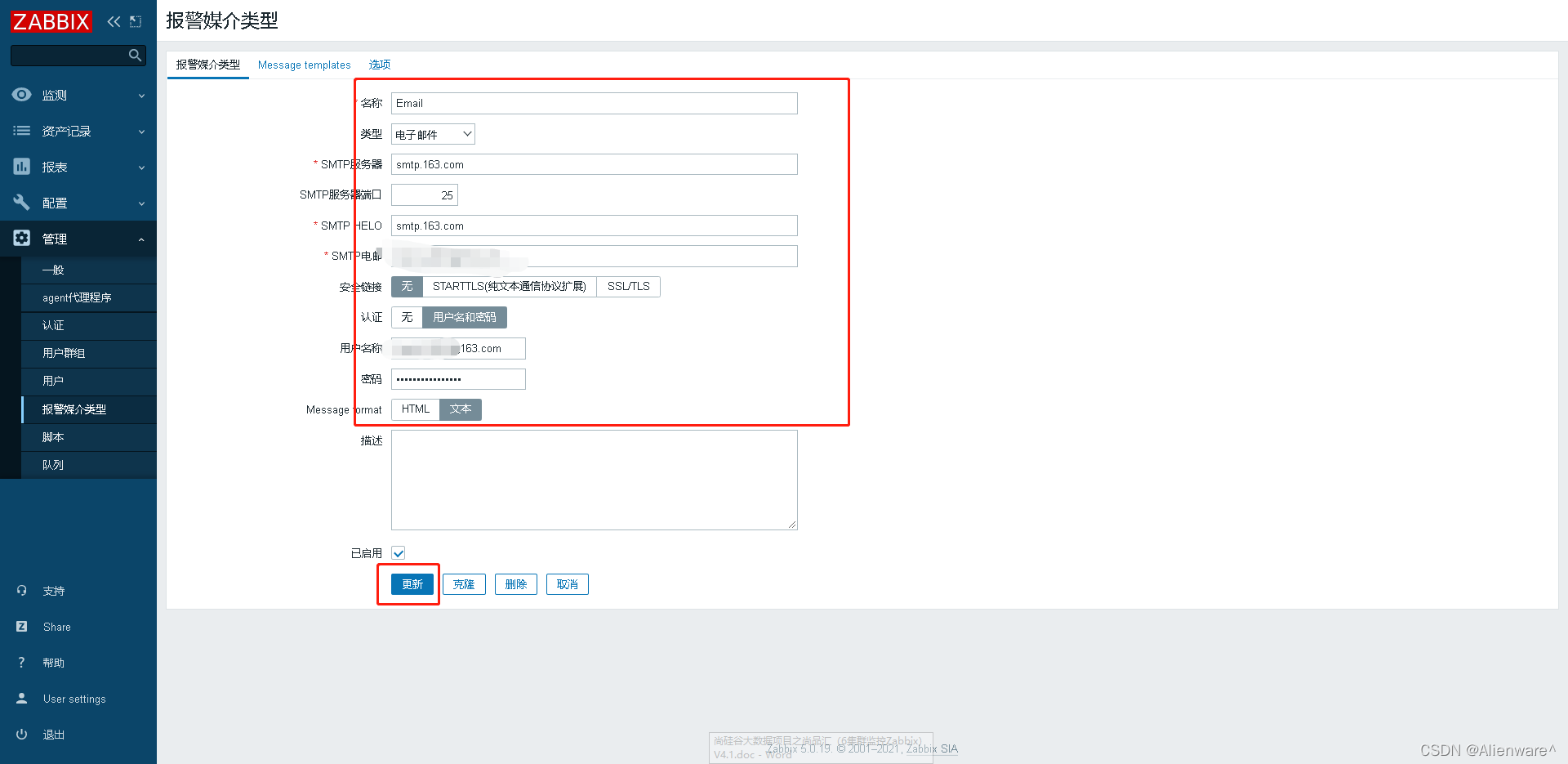
Task: Switch to 报警媒介类型 tab
Action: 208,65
